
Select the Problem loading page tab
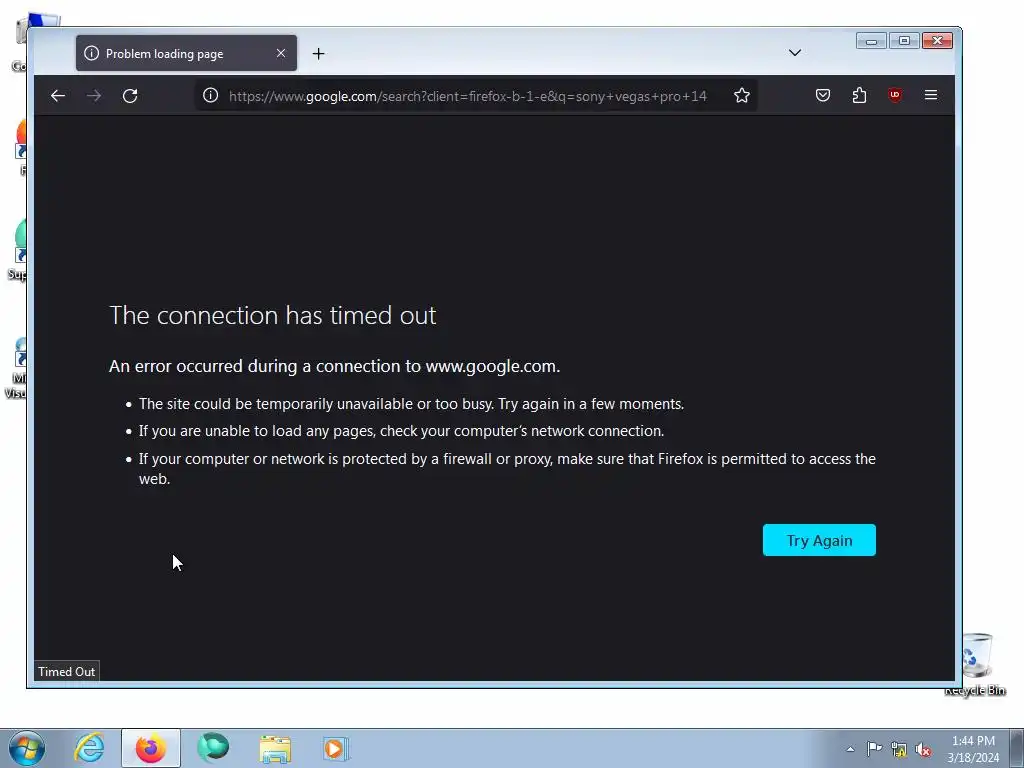tap(186, 53)
